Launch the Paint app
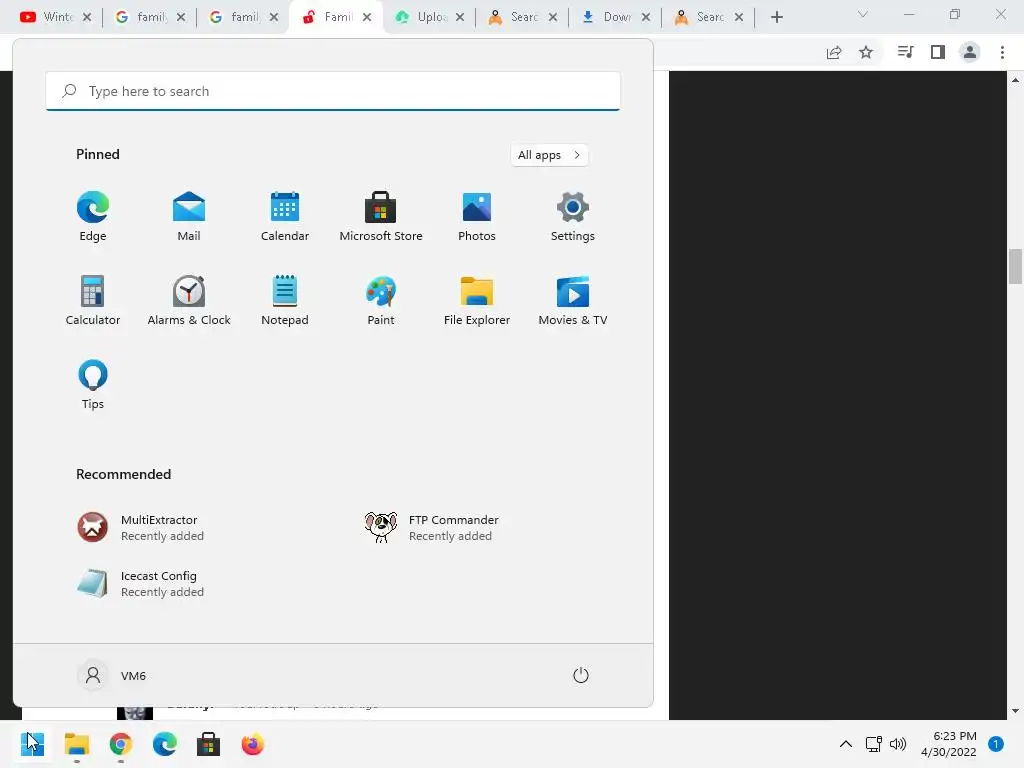 [381, 300]
